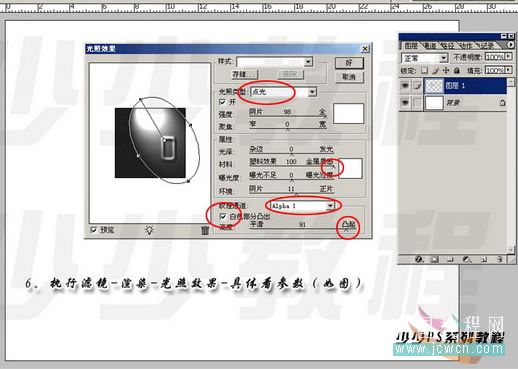Click padlock icon on 背景 layer row
This screenshot has height=369, width=518.
pos(502,103)
